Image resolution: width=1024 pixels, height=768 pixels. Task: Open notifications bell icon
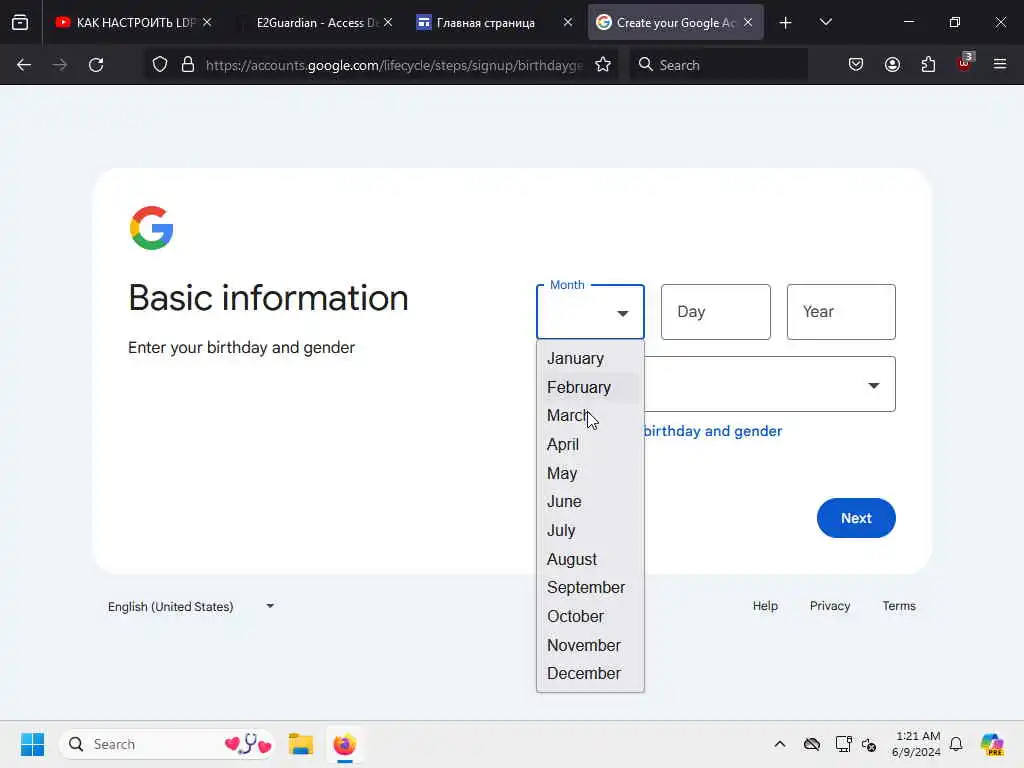[956, 744]
